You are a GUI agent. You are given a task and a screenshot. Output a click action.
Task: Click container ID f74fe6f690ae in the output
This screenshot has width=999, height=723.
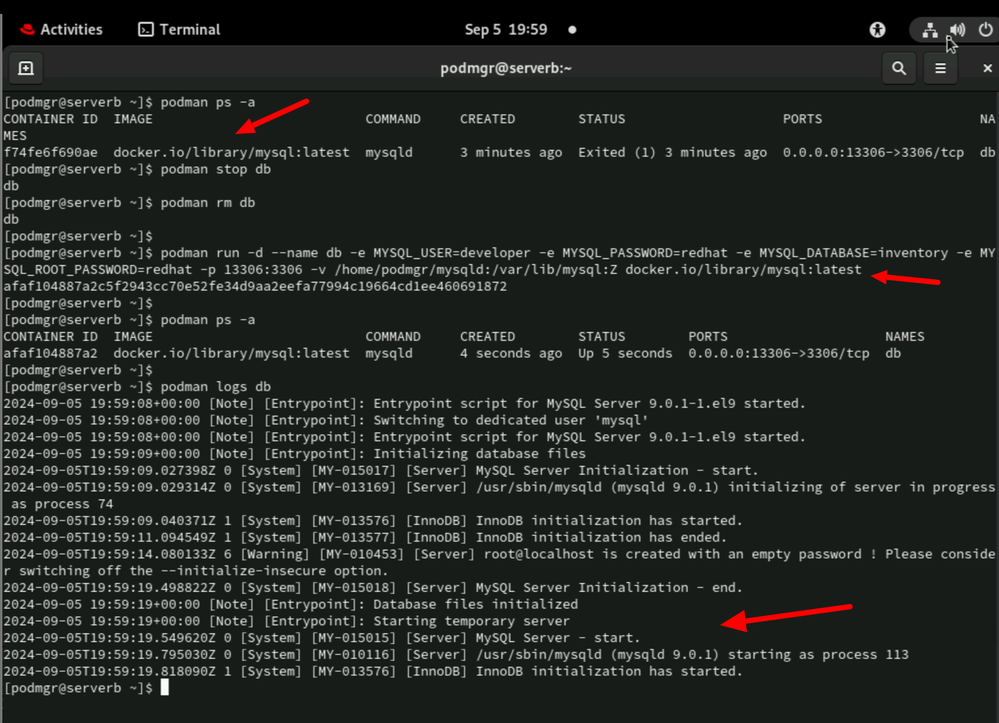click(51, 153)
